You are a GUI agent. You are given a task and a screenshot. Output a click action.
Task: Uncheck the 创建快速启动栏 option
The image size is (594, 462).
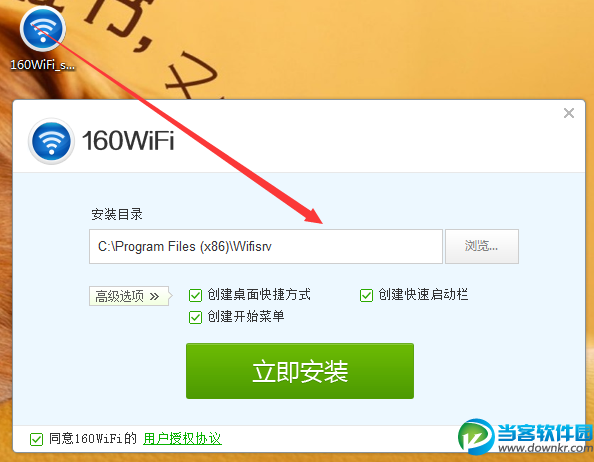(366, 295)
